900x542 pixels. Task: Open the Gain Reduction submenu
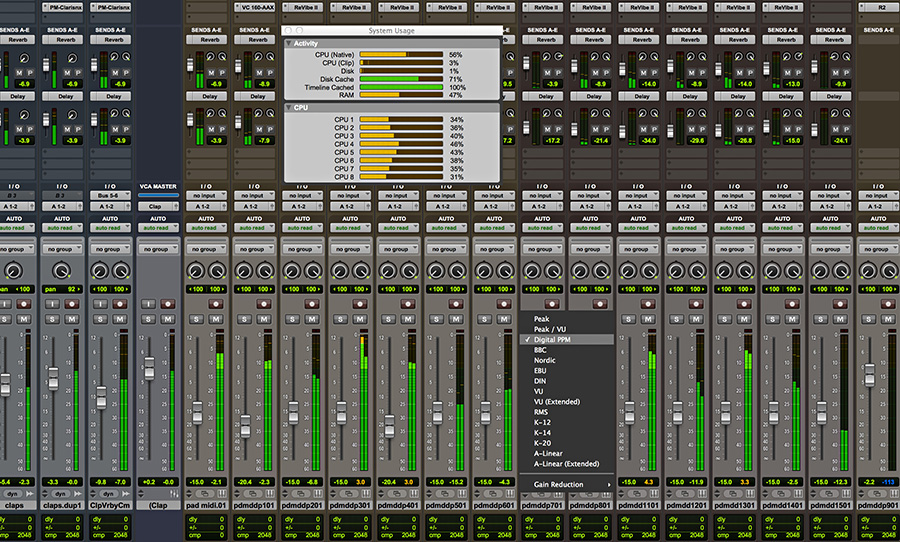click(x=567, y=484)
